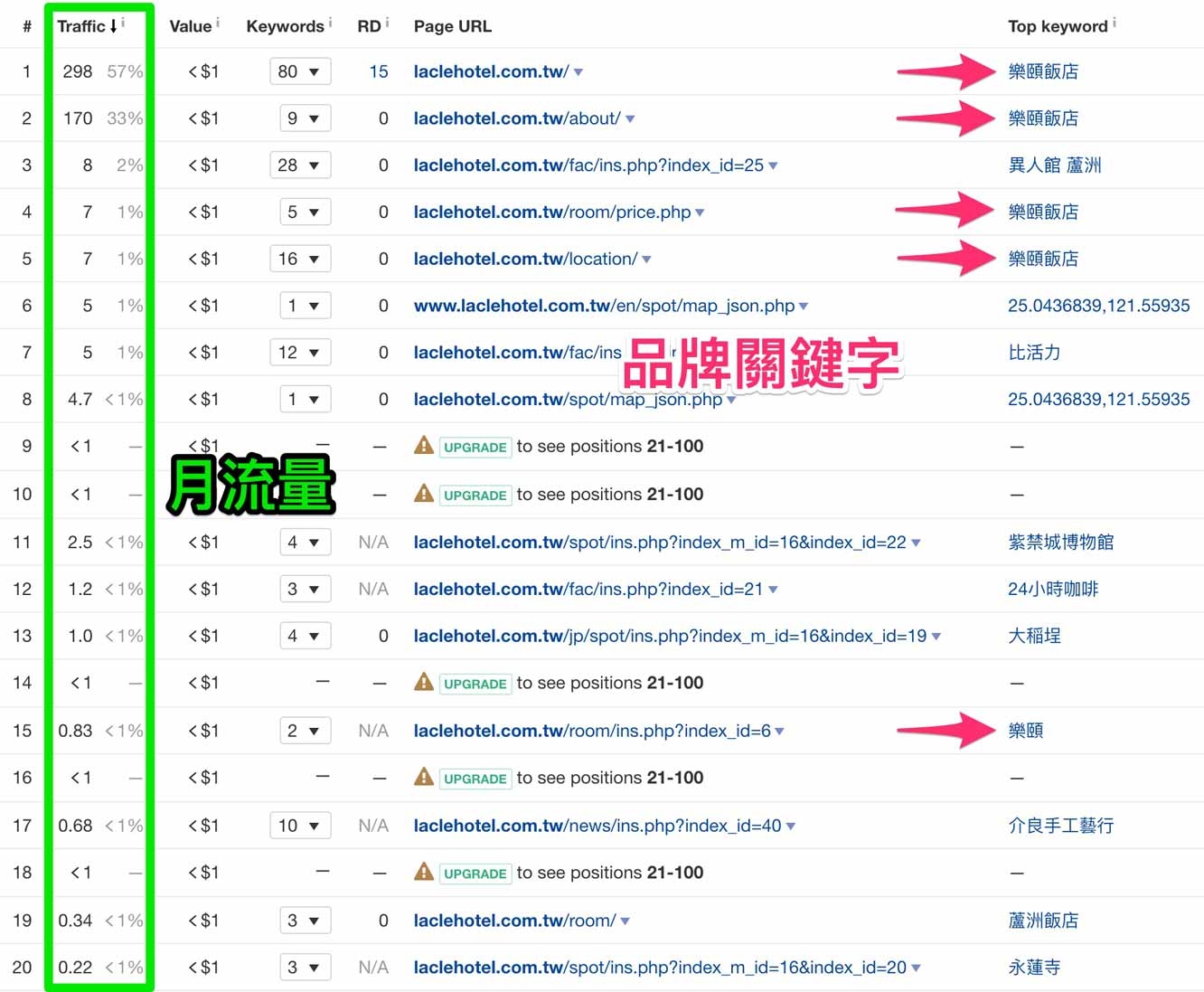This screenshot has width=1204, height=992.
Task: Open the spot/ins.php index_id=20 link
Action: (660, 968)
